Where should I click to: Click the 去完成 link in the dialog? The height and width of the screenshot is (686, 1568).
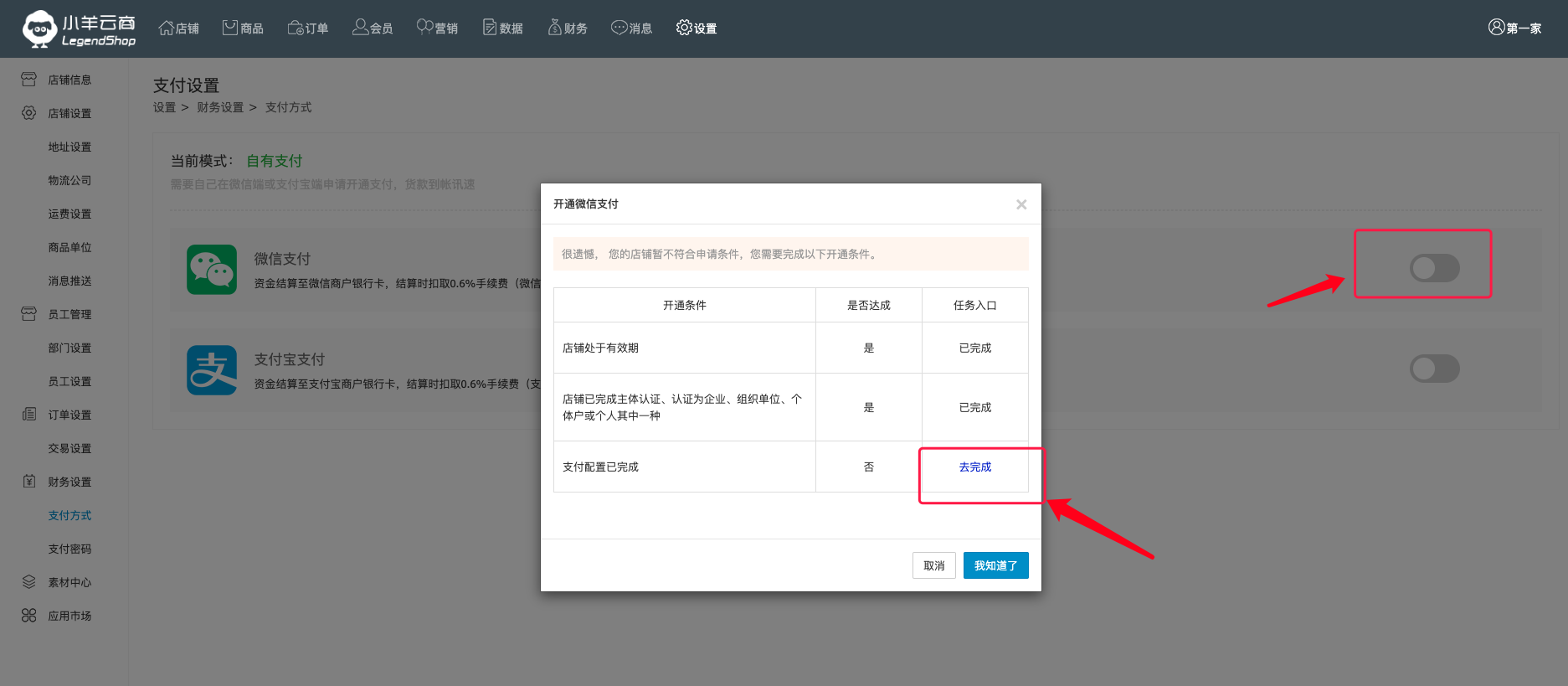(x=974, y=467)
